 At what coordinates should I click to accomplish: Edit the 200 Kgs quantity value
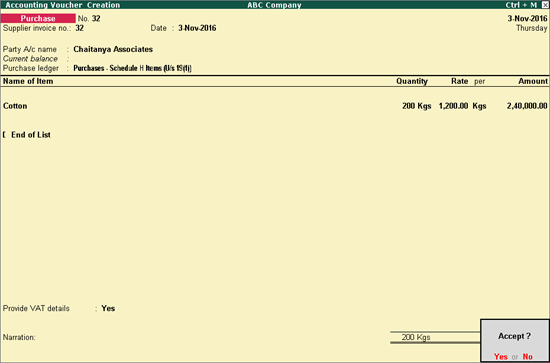click(x=416, y=106)
